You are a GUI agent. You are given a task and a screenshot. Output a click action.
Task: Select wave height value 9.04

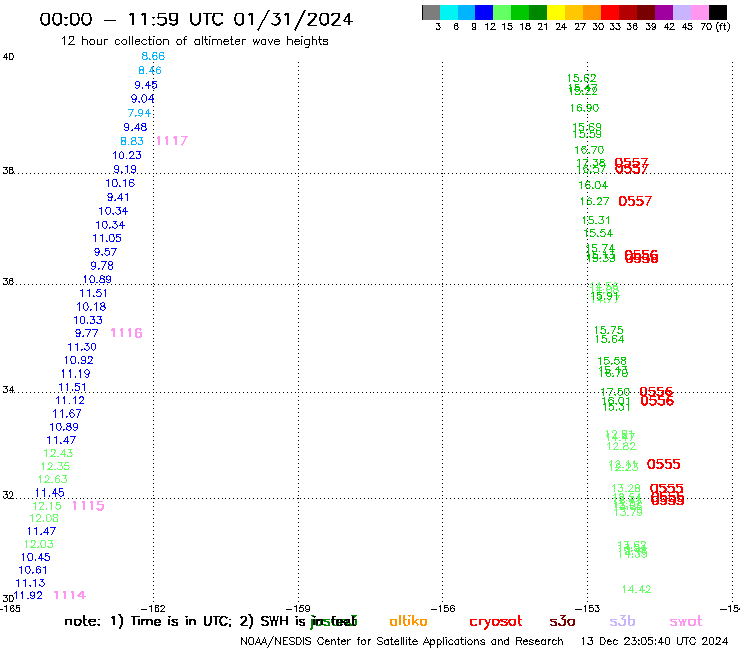pyautogui.click(x=143, y=99)
